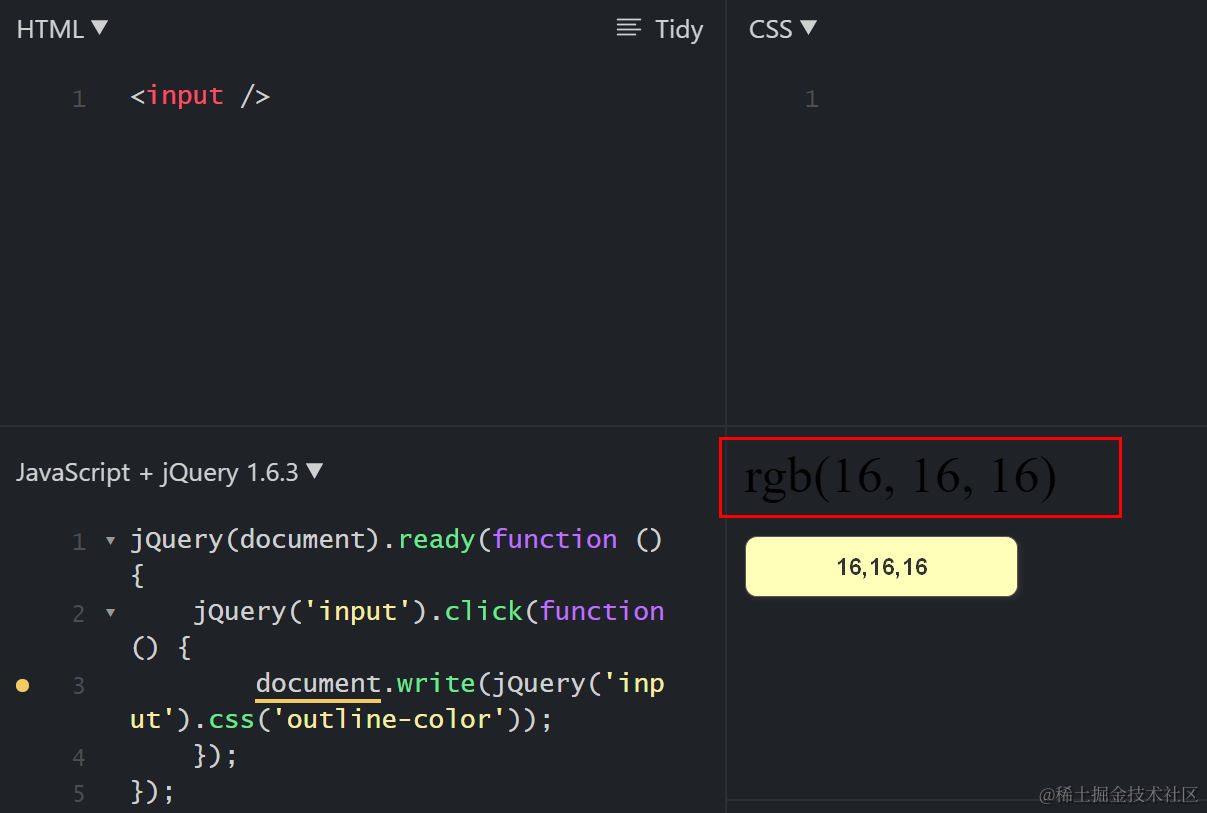Click the yellow warning dot on line 3

point(23,685)
